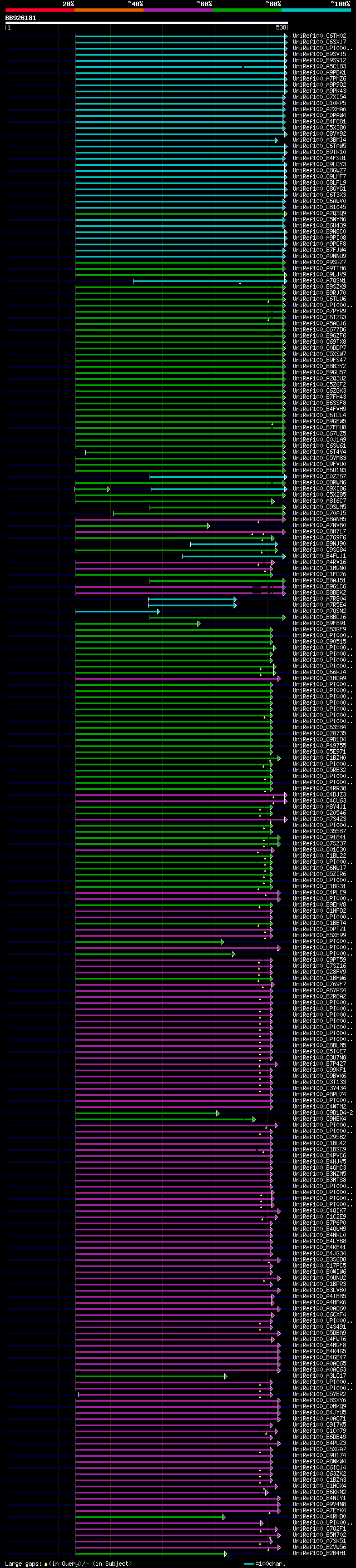Viewport: 356px width, 1568px height.
Task: Select hit label UniRef100_A8I6C7
Action: coord(319,501)
